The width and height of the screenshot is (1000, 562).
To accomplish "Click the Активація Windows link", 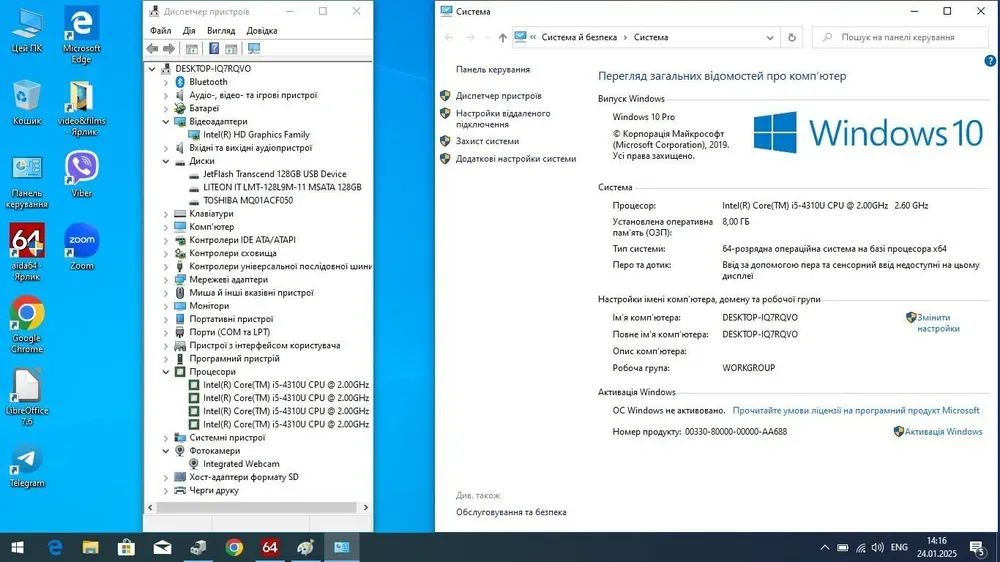I will pyautogui.click(x=943, y=432).
